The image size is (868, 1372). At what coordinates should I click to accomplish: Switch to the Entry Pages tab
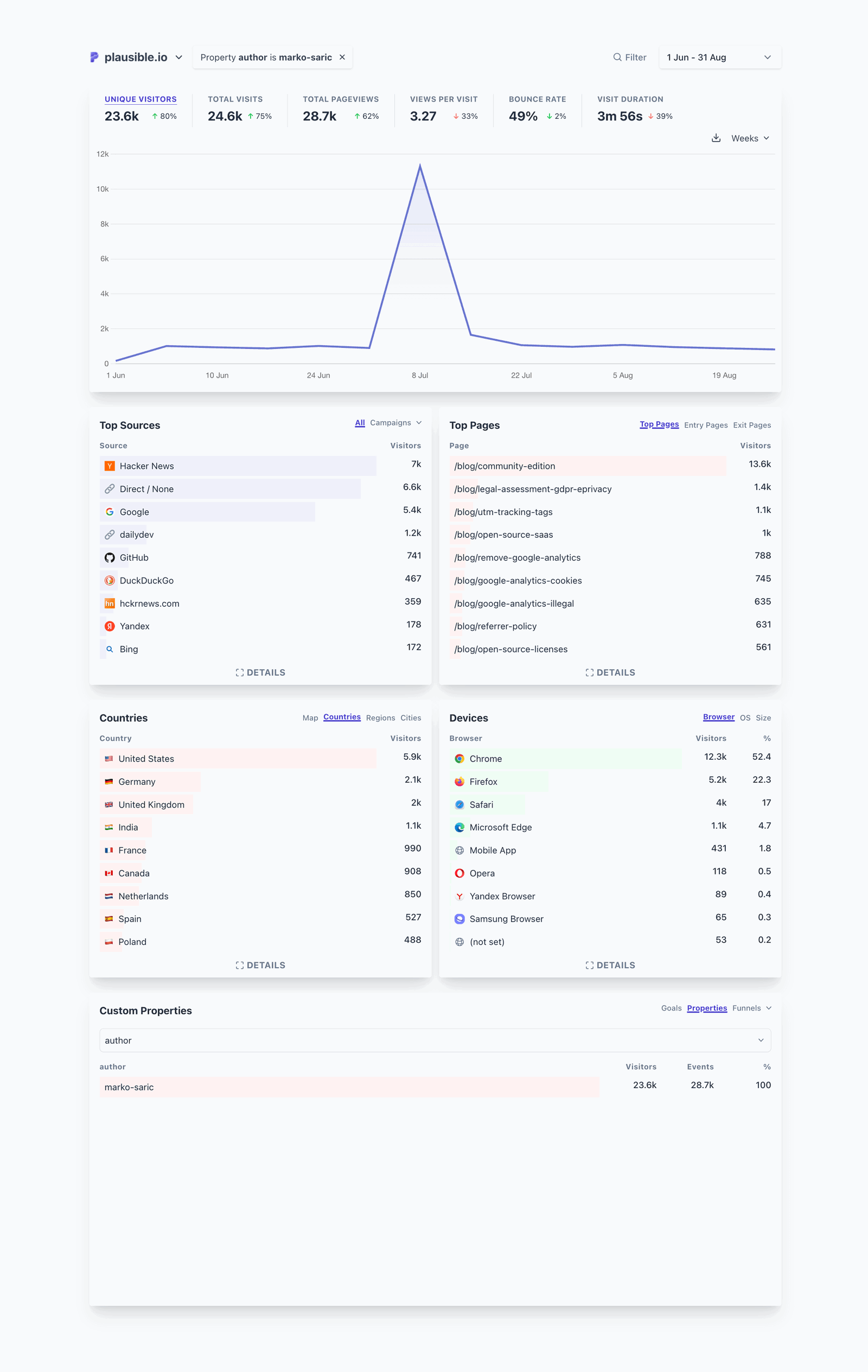coord(706,425)
